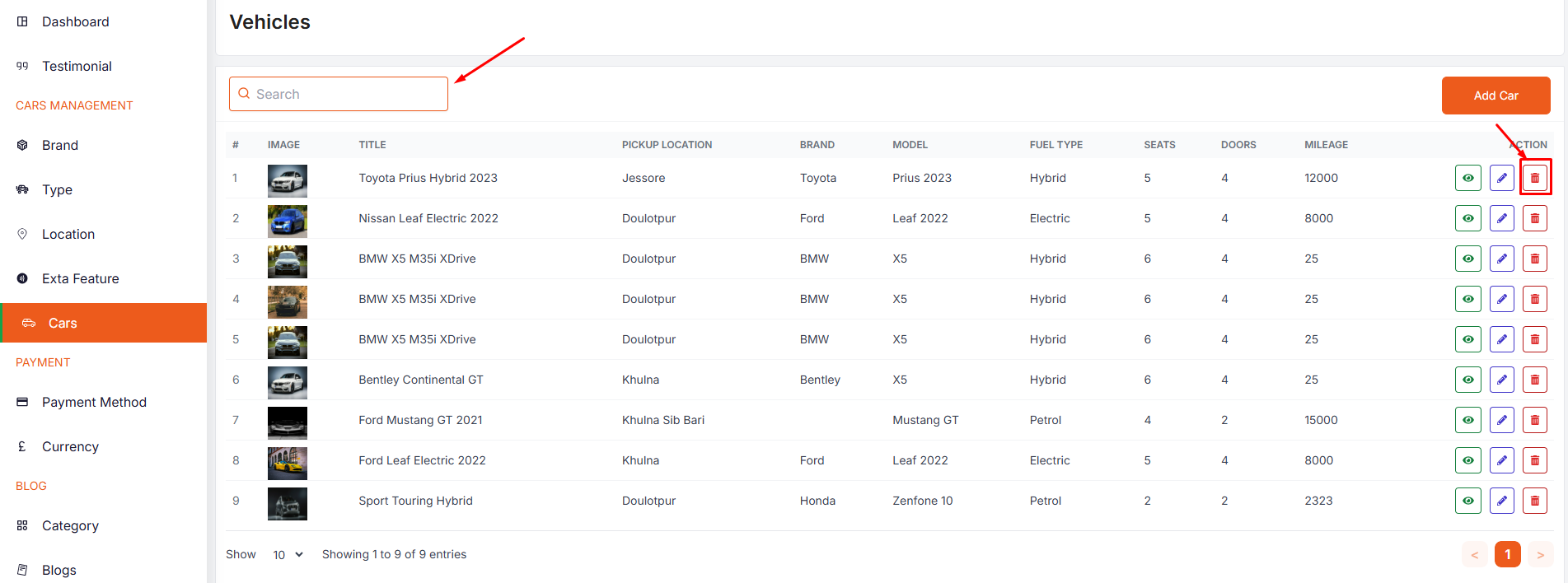Edit the Ford Leaf Electric 2022 row
Image resolution: width=1568 pixels, height=583 pixels.
click(1501, 460)
